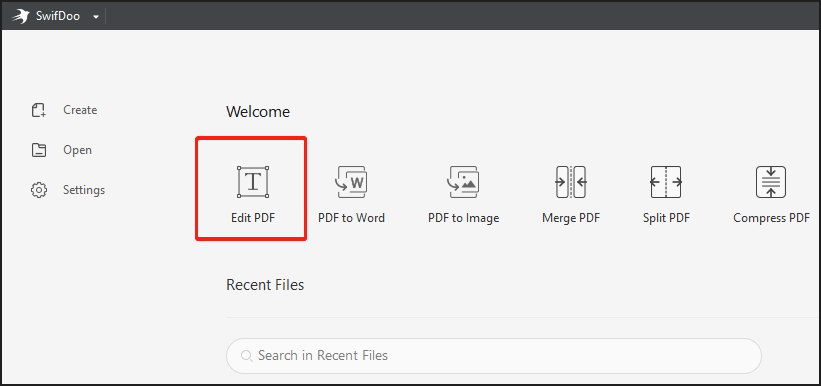Click the Open file icon in sidebar
821x386 pixels.
coord(39,150)
